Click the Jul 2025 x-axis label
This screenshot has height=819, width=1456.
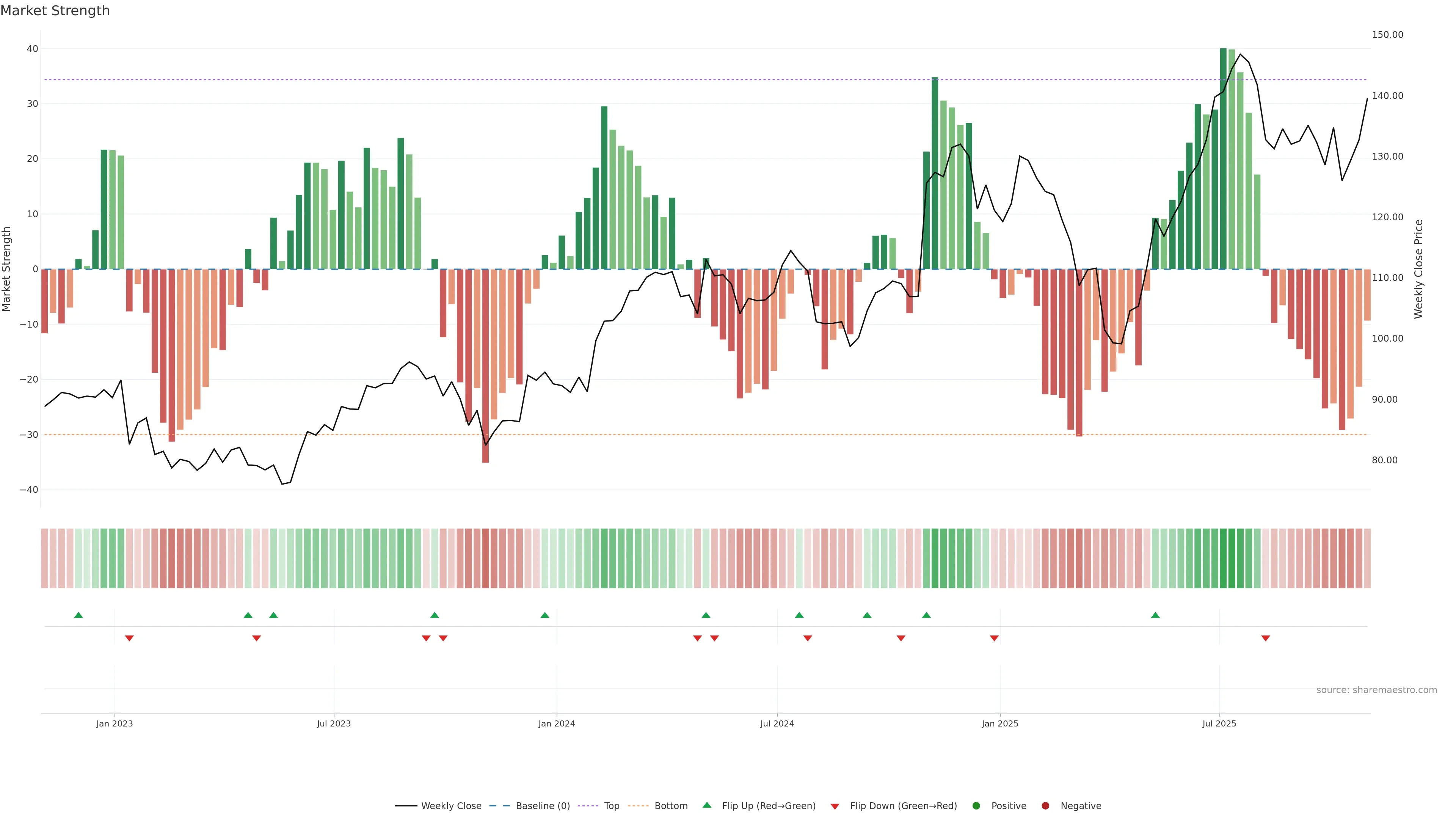[x=1219, y=723]
